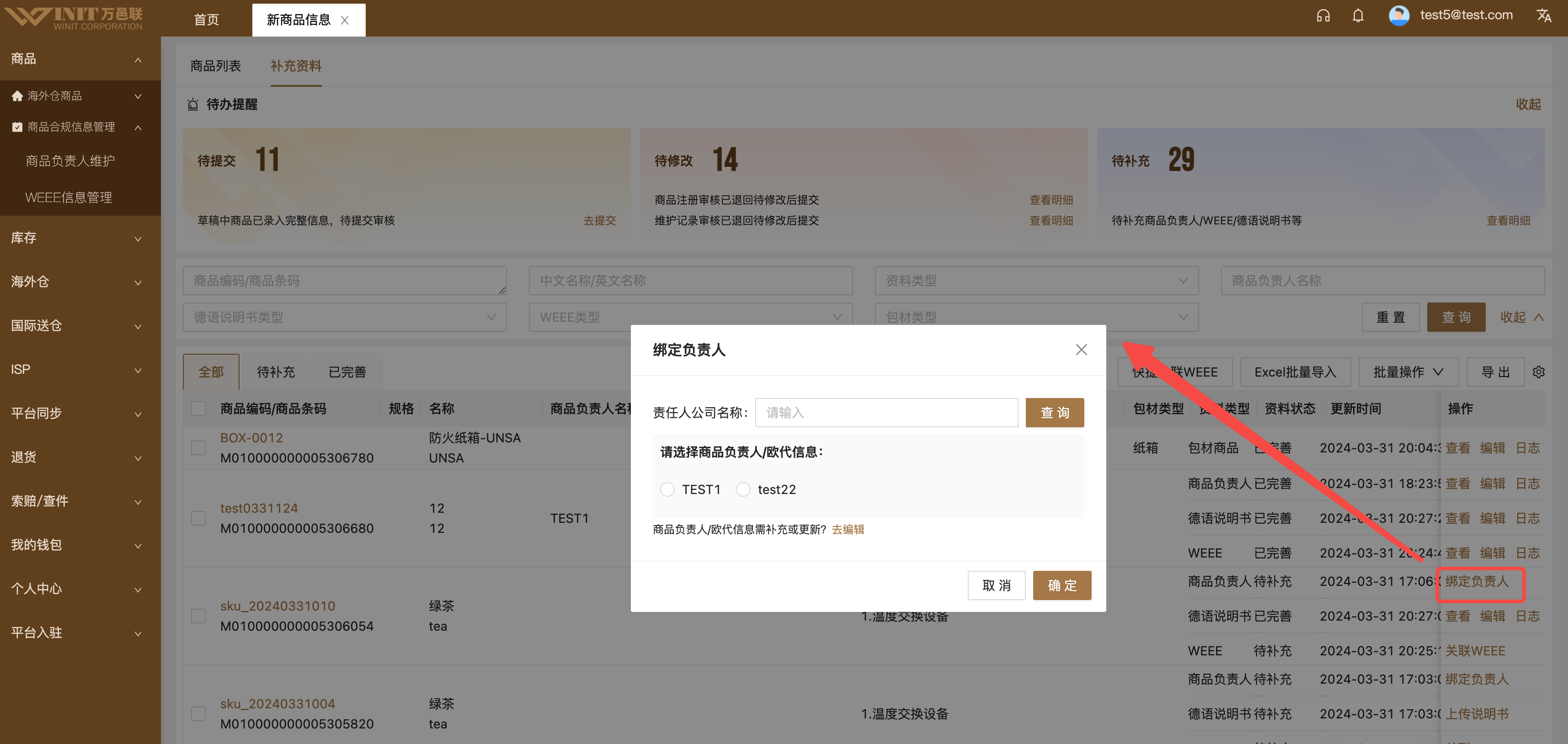Open the WEEE类型 dropdown
The image size is (1568, 744).
[x=690, y=317]
